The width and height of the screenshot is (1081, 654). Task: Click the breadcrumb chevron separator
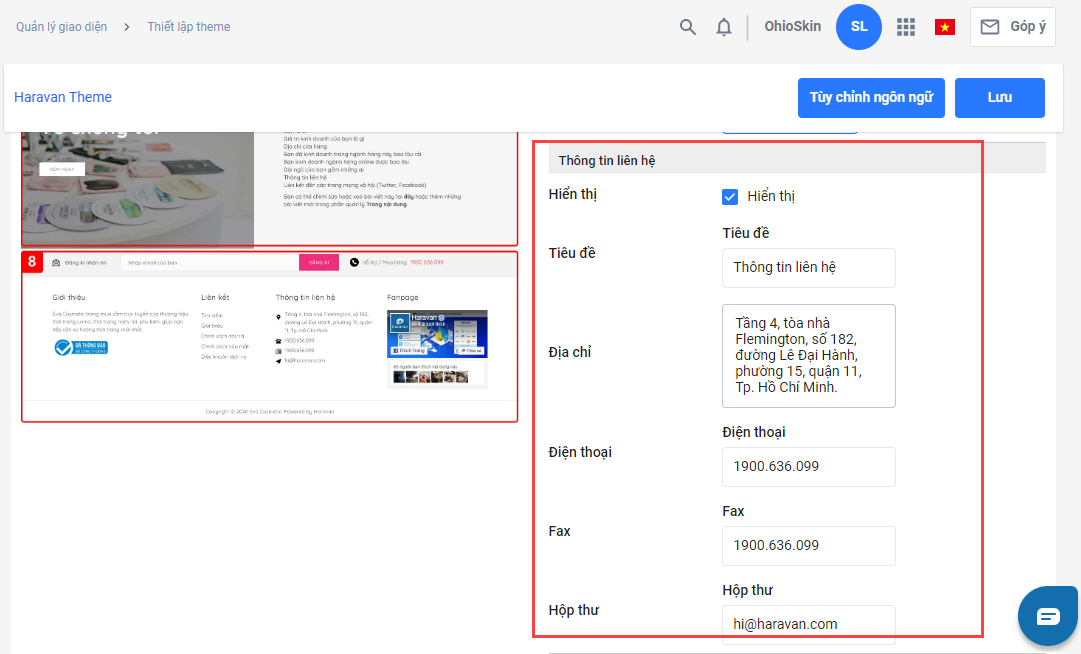127,27
